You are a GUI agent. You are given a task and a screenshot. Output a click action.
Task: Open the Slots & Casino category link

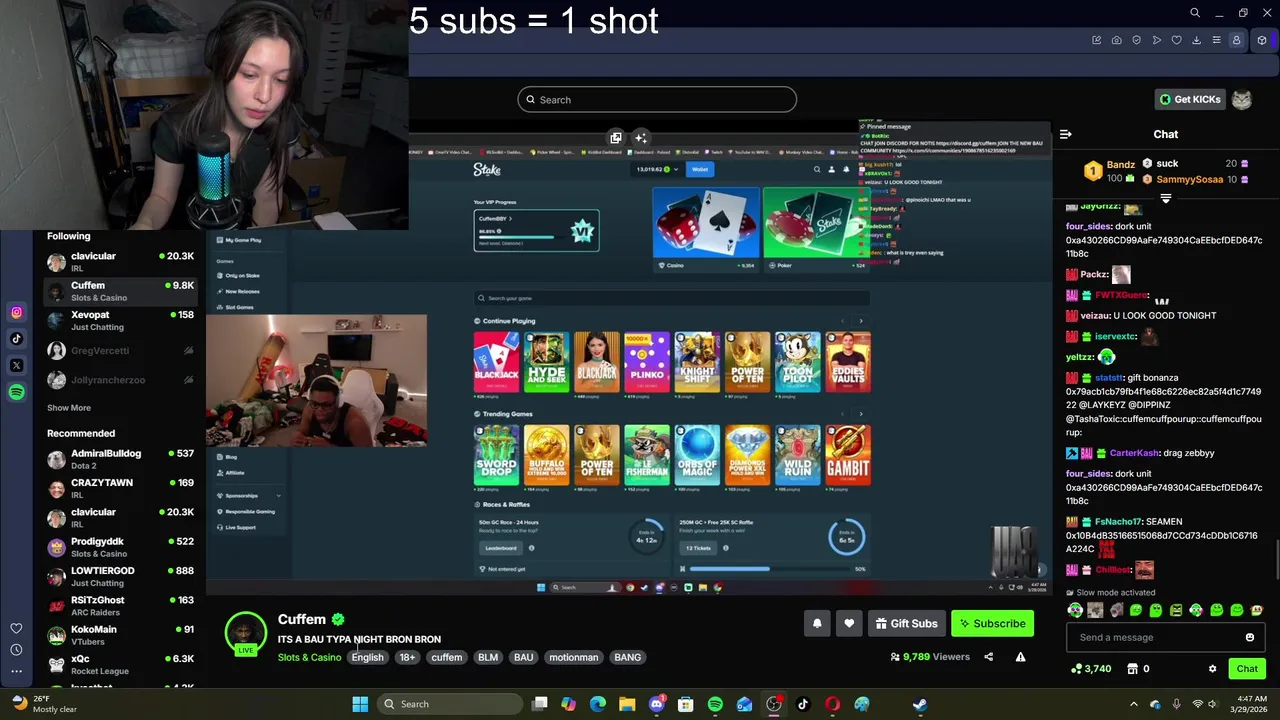[x=309, y=657]
